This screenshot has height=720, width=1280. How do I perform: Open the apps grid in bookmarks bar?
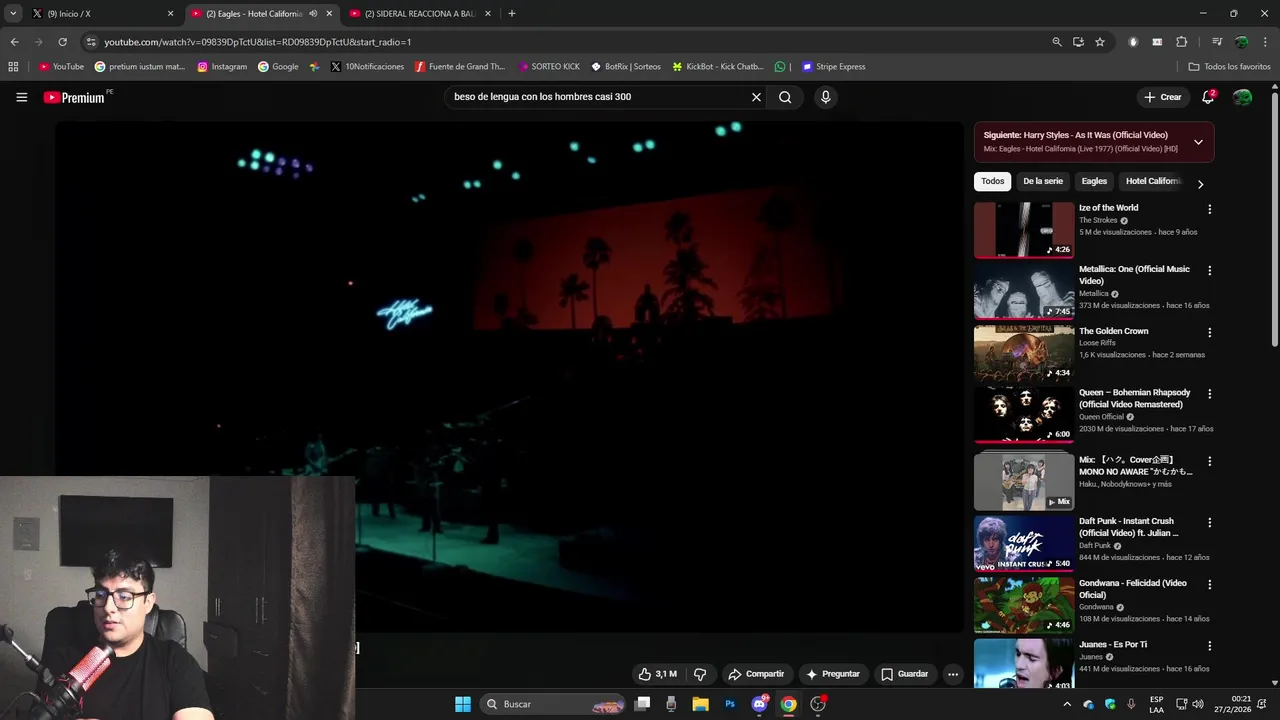tap(13, 67)
